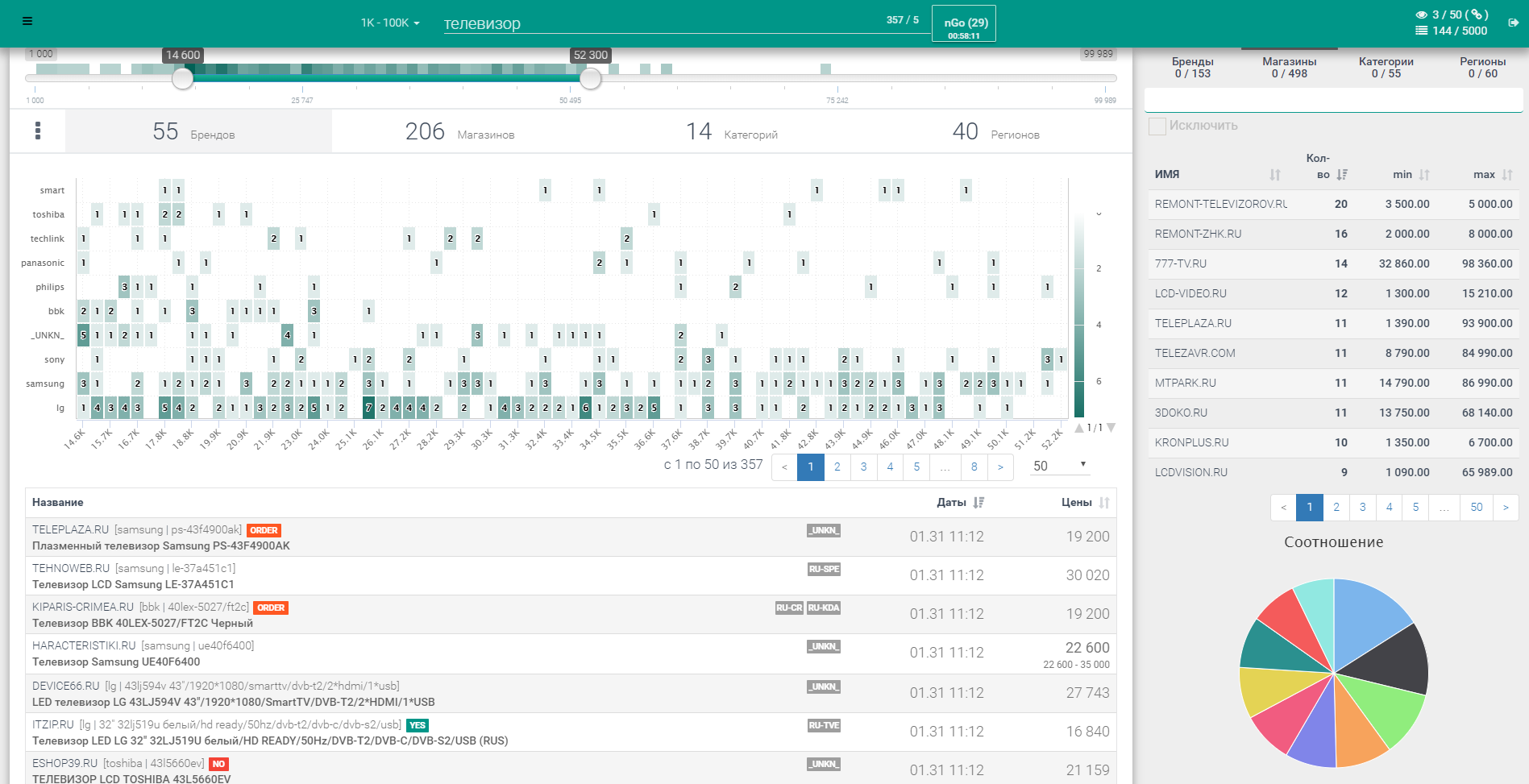
Task: Click the logout icon in header
Action: 1514,23
